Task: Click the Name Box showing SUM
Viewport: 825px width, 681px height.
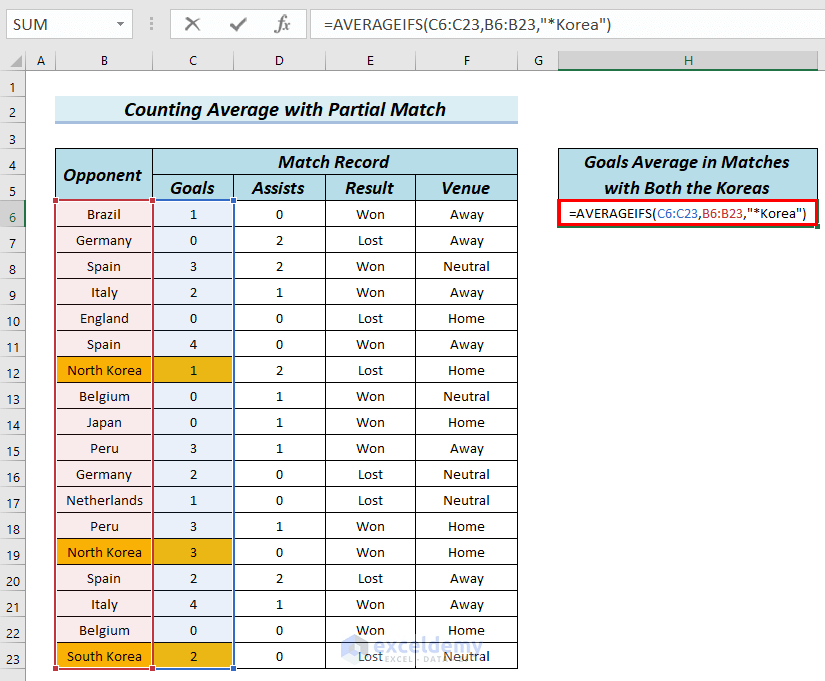Action: click(60, 24)
